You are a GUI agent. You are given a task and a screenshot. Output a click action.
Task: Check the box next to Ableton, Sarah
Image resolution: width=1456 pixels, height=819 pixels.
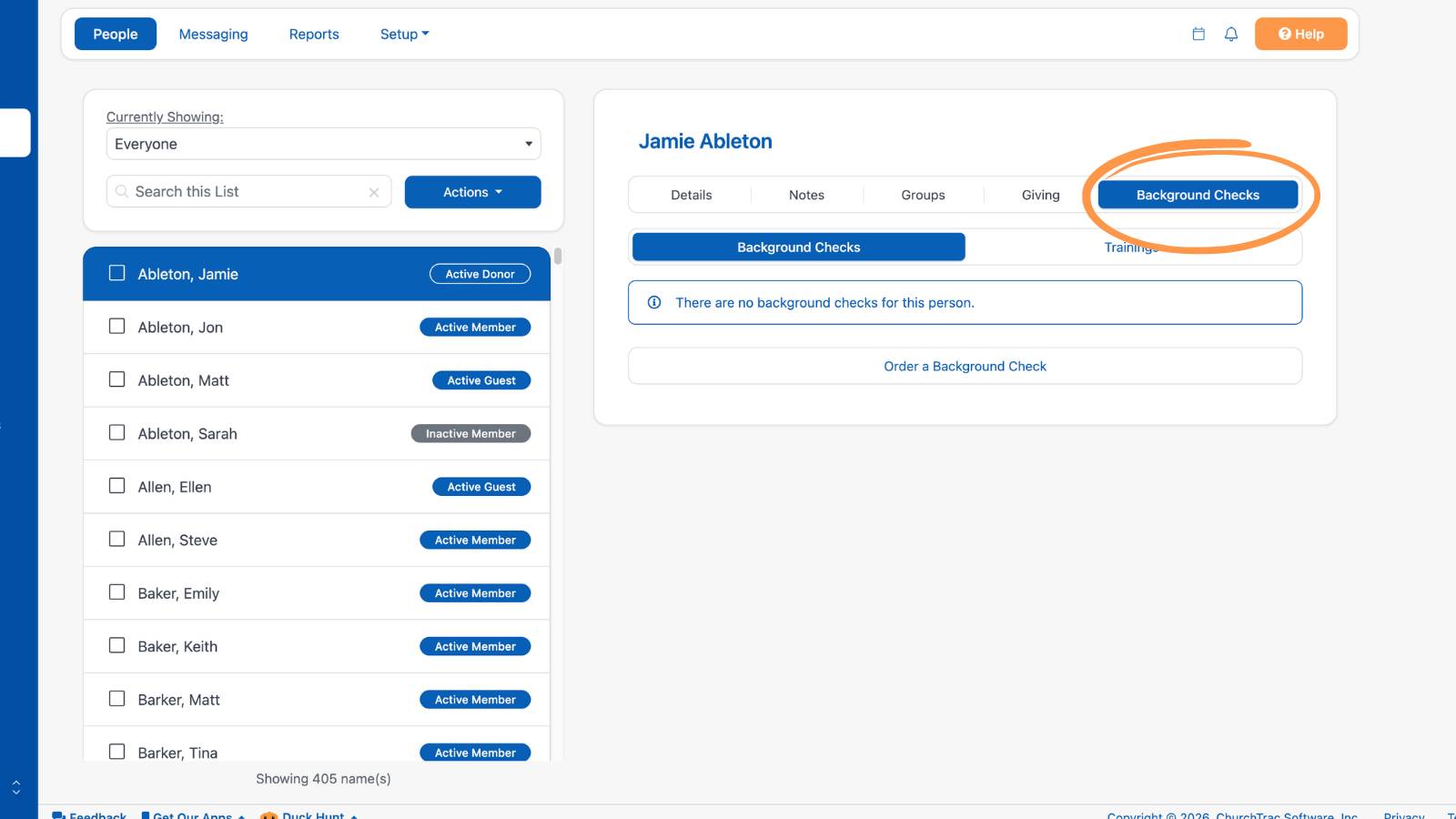(x=117, y=432)
